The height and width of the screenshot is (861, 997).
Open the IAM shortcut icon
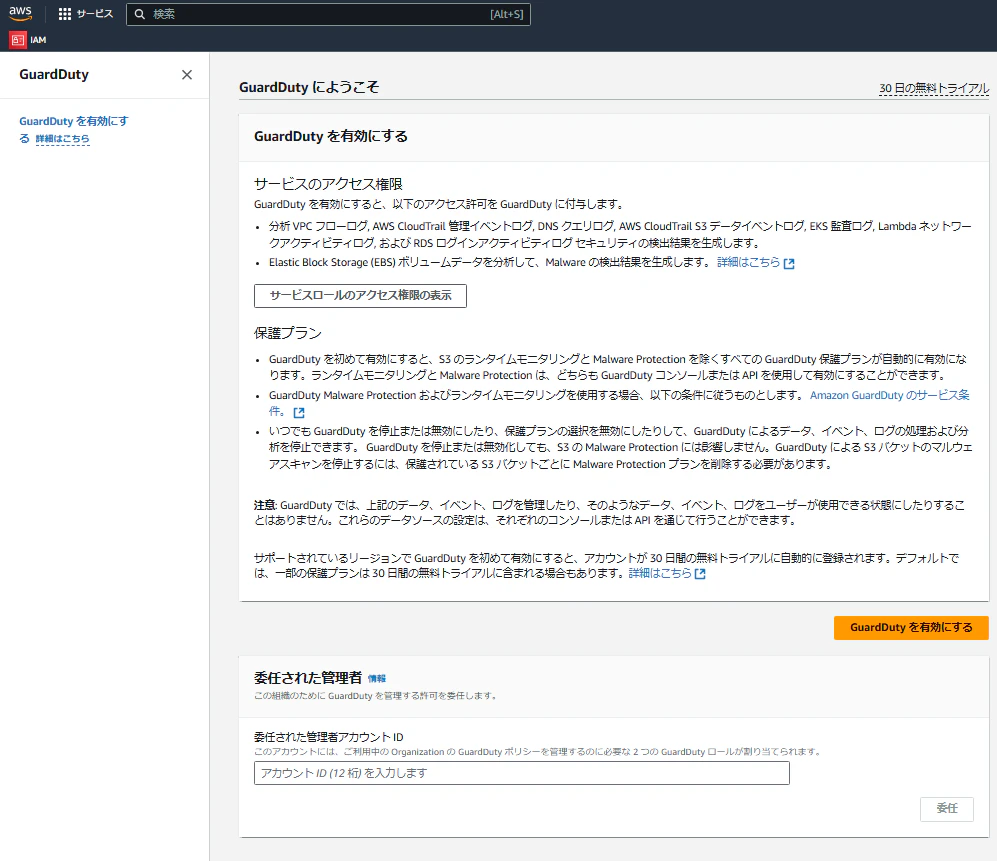(18, 39)
